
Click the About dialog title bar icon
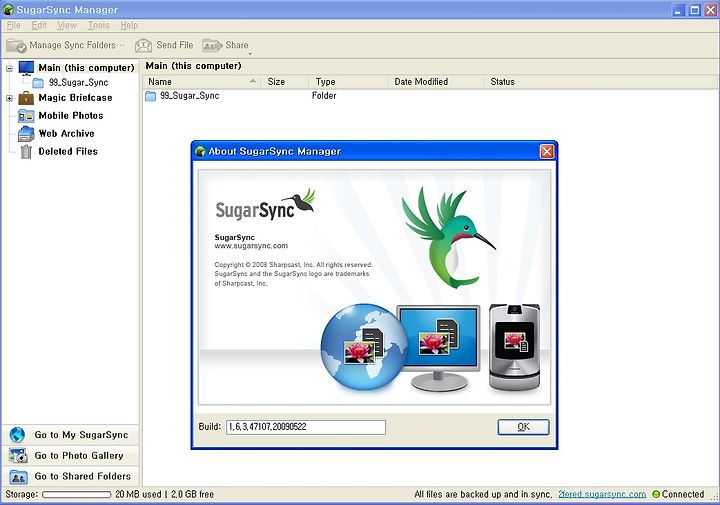[x=200, y=151]
